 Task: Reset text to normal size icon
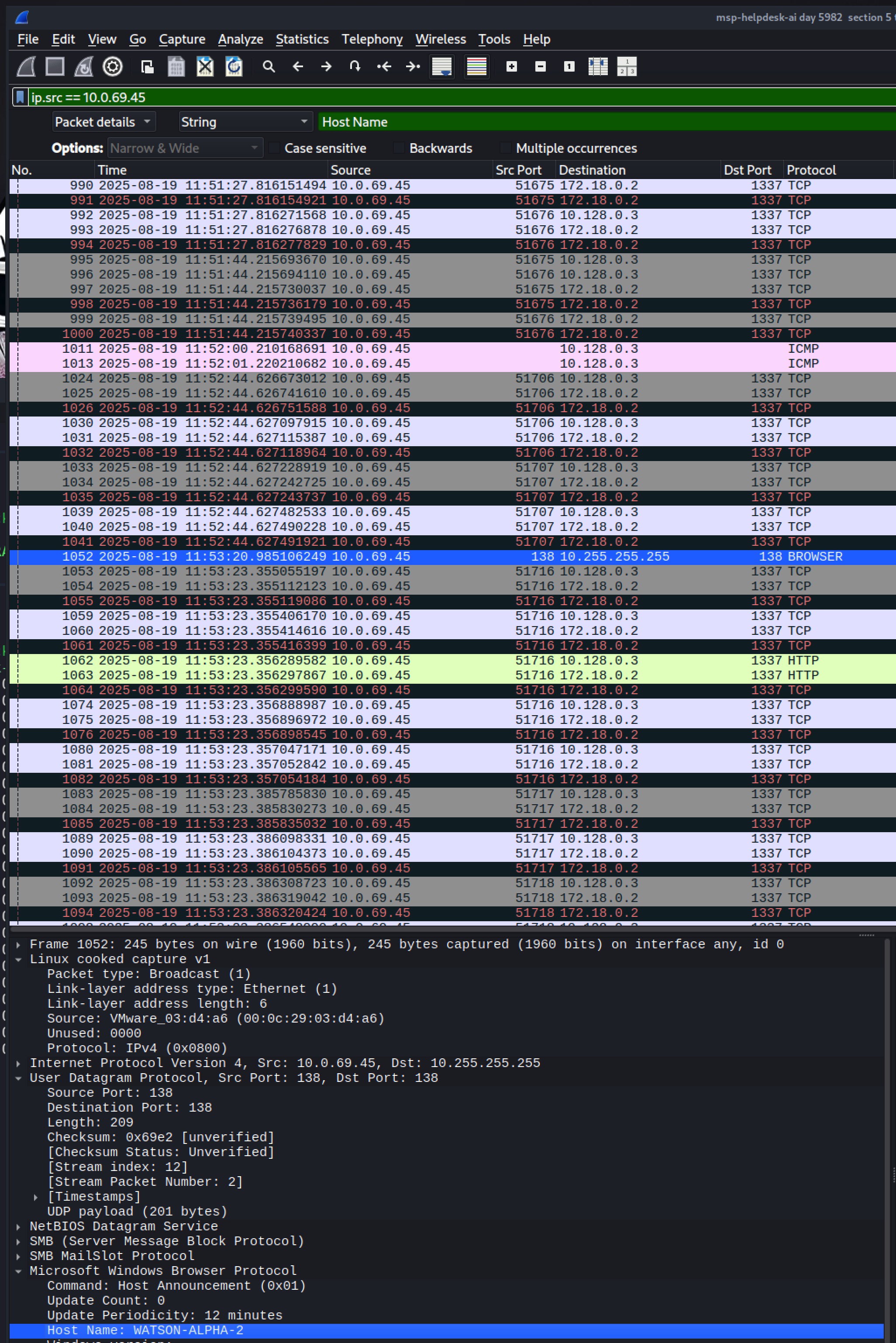pos(569,67)
